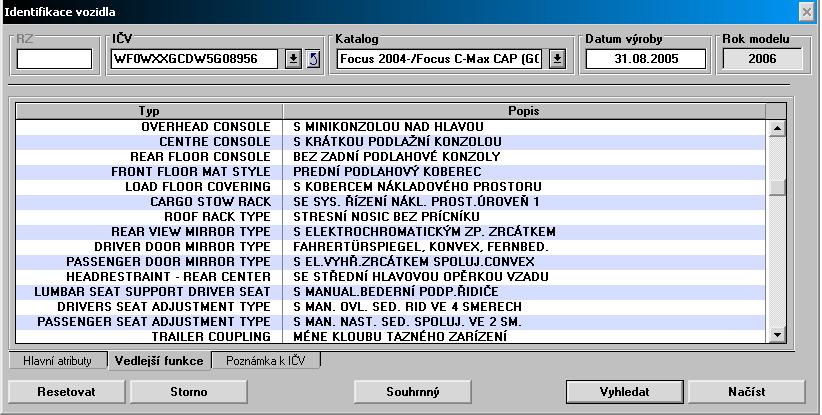Switch to the Hlavní atributy tab

pyautogui.click(x=57, y=360)
